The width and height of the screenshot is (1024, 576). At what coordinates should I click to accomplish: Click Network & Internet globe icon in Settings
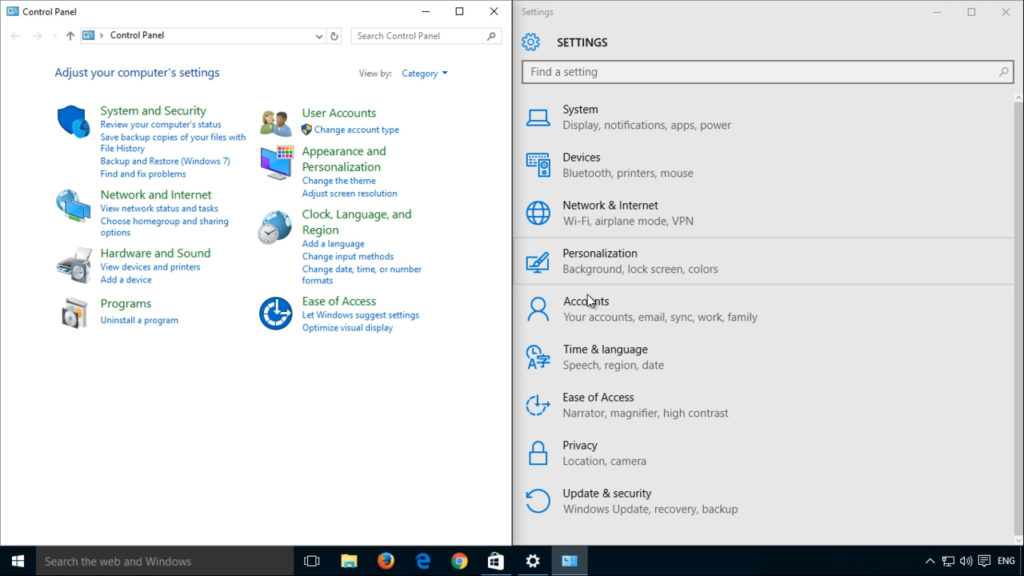tap(538, 213)
